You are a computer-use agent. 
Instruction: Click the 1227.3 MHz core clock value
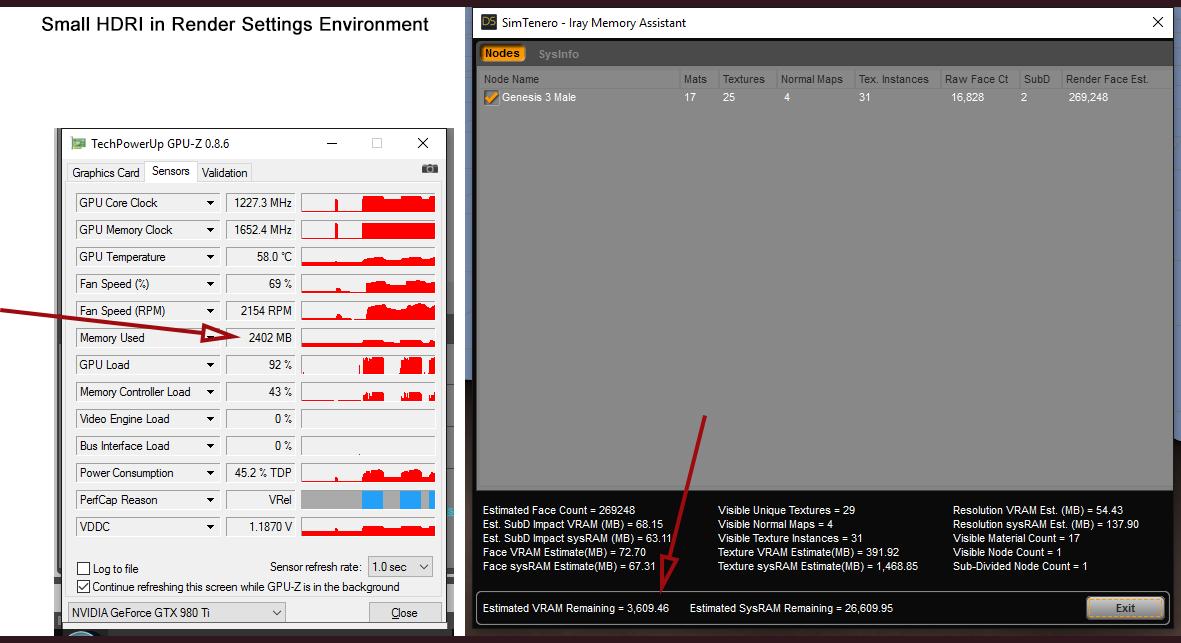tap(261, 203)
